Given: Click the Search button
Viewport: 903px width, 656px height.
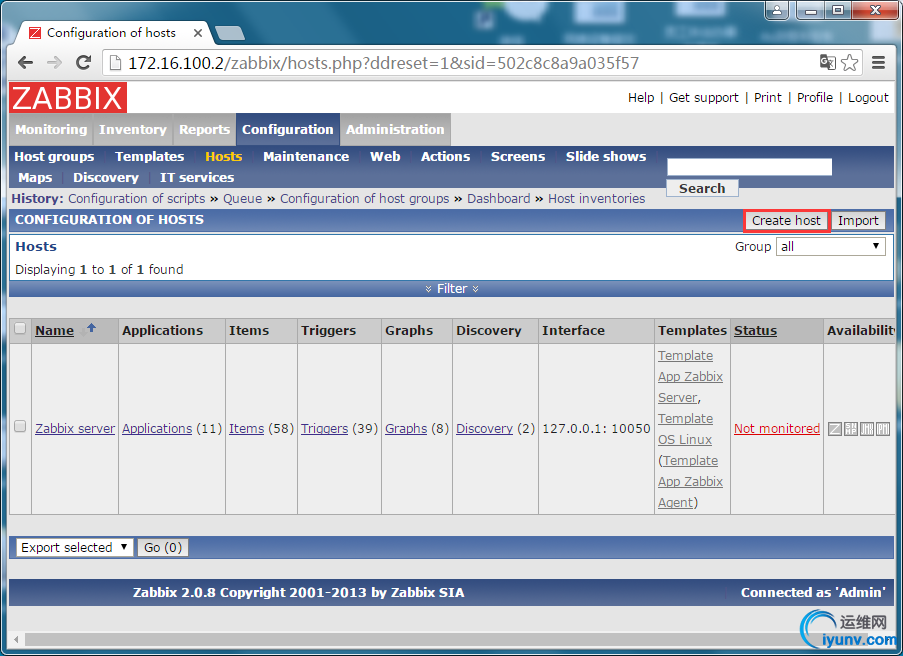Looking at the screenshot, I should (x=702, y=188).
